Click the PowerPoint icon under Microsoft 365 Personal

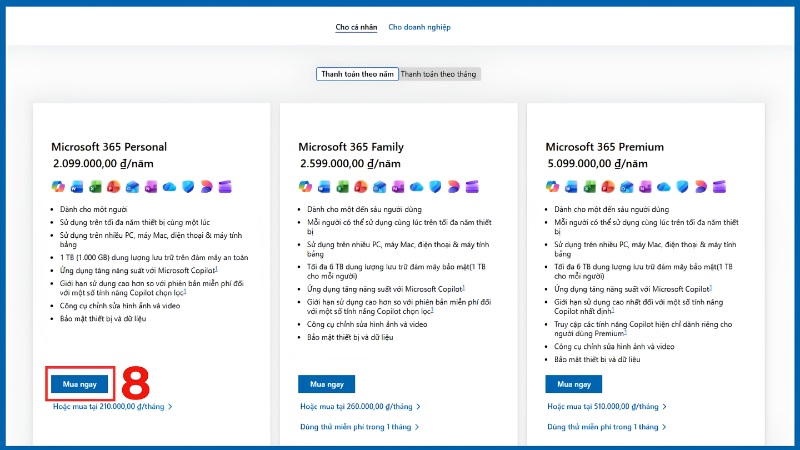coord(113,187)
